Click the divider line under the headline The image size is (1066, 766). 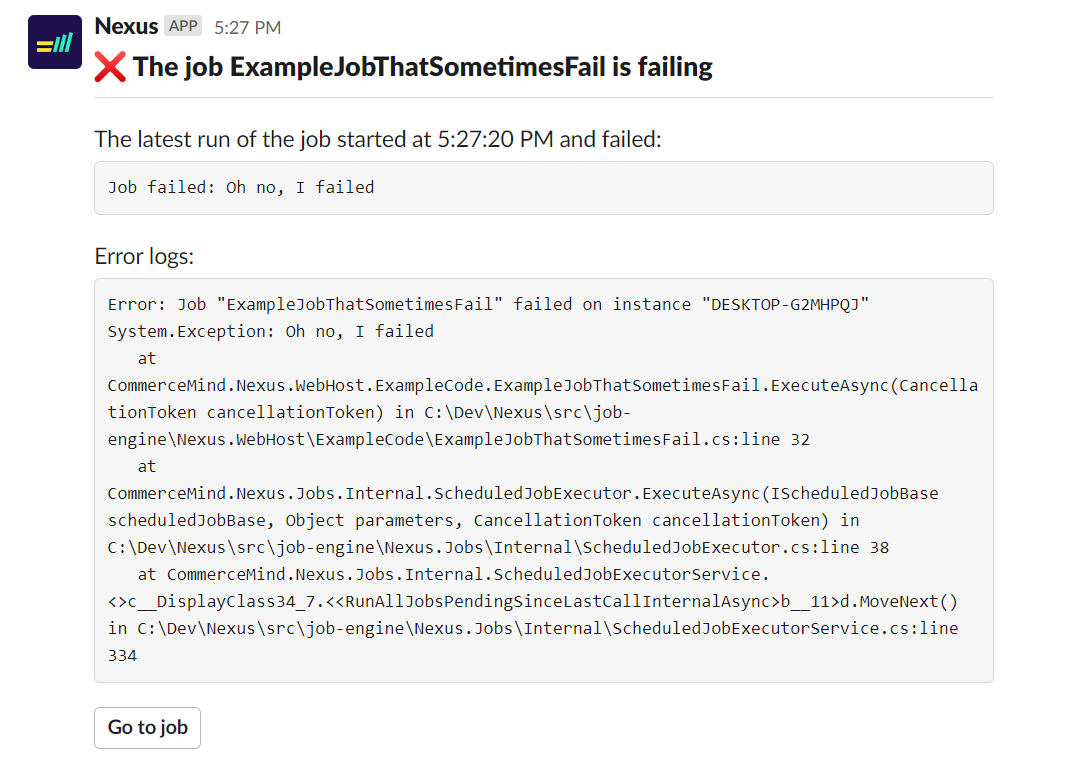coord(544,98)
